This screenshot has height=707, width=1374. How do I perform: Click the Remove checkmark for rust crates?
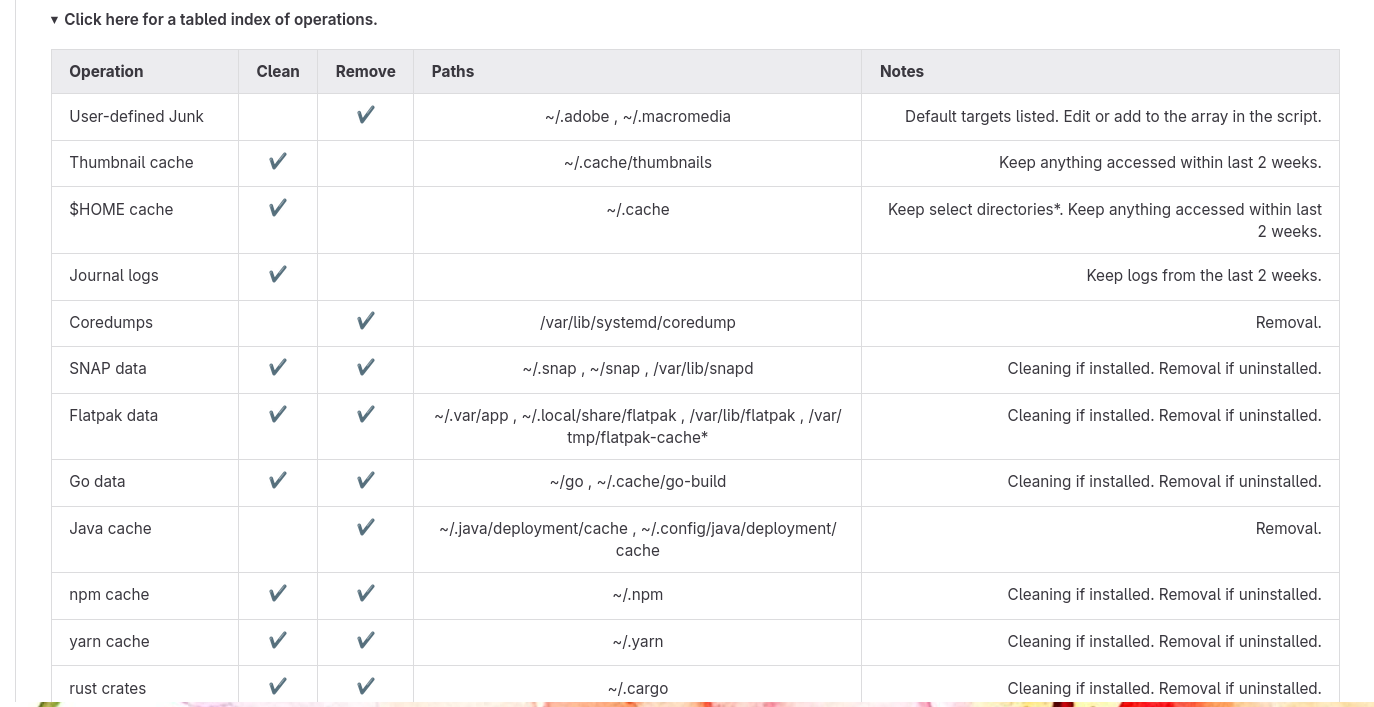[366, 688]
